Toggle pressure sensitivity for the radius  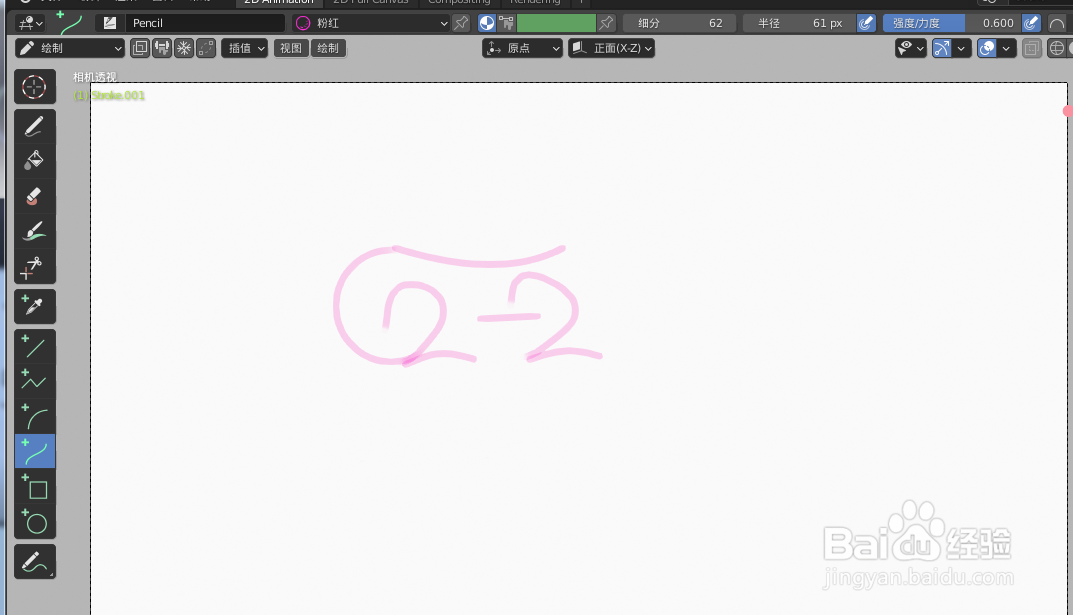tap(866, 22)
